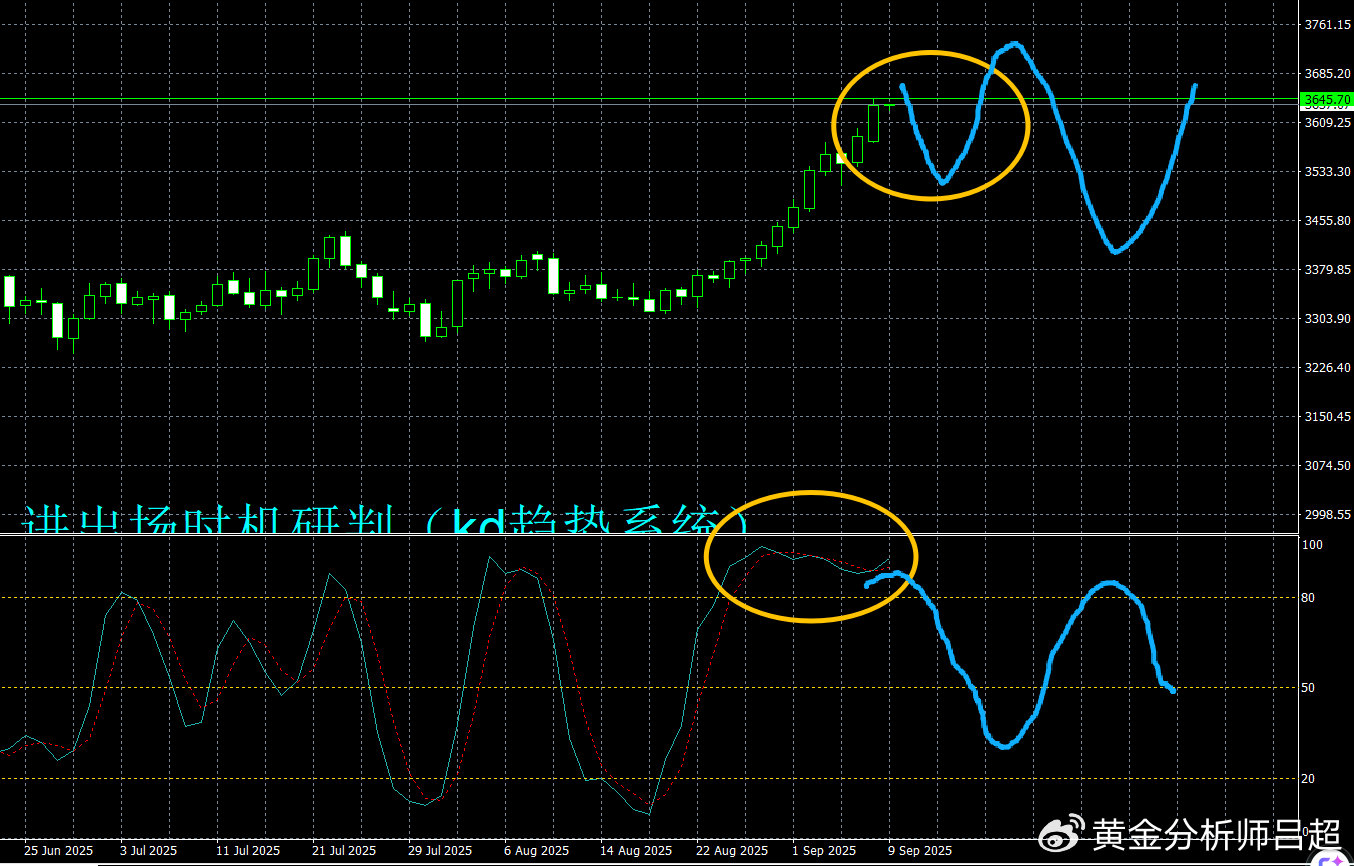Click the 2998.55 price axis label
The image size is (1354, 866).
click(x=1328, y=515)
